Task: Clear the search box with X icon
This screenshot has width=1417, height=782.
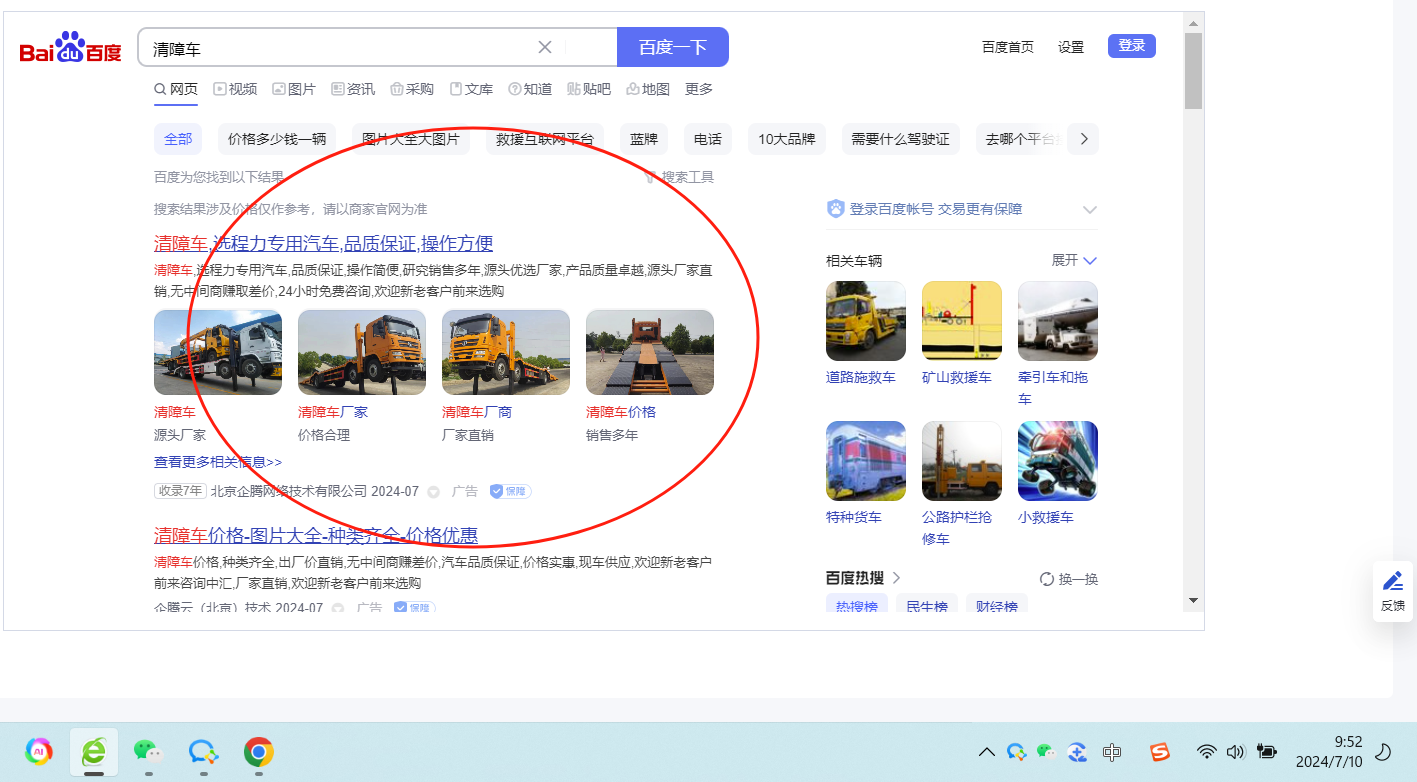Action: [545, 47]
